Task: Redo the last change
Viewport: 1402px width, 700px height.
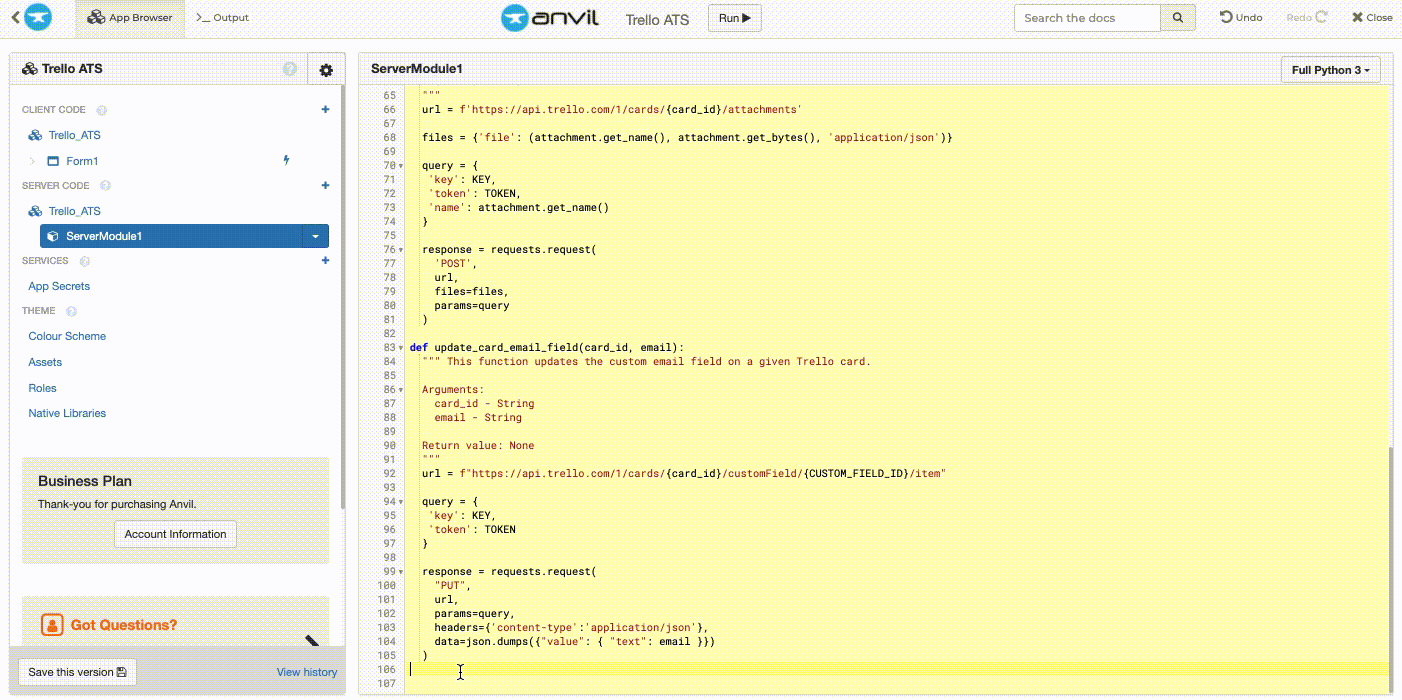Action: [1306, 18]
